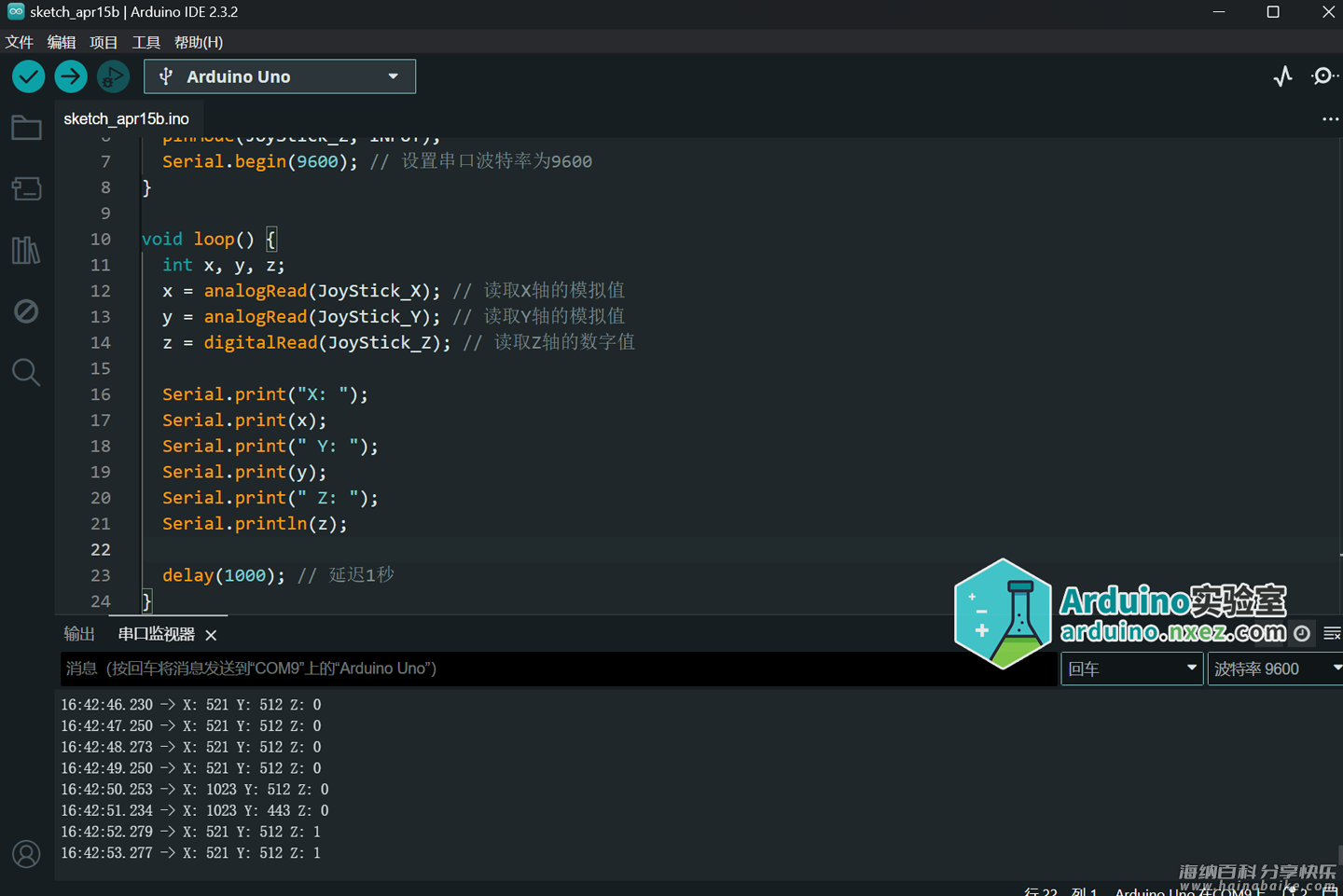Maximize the Arduino IDE window
1343x896 pixels.
click(x=1273, y=12)
